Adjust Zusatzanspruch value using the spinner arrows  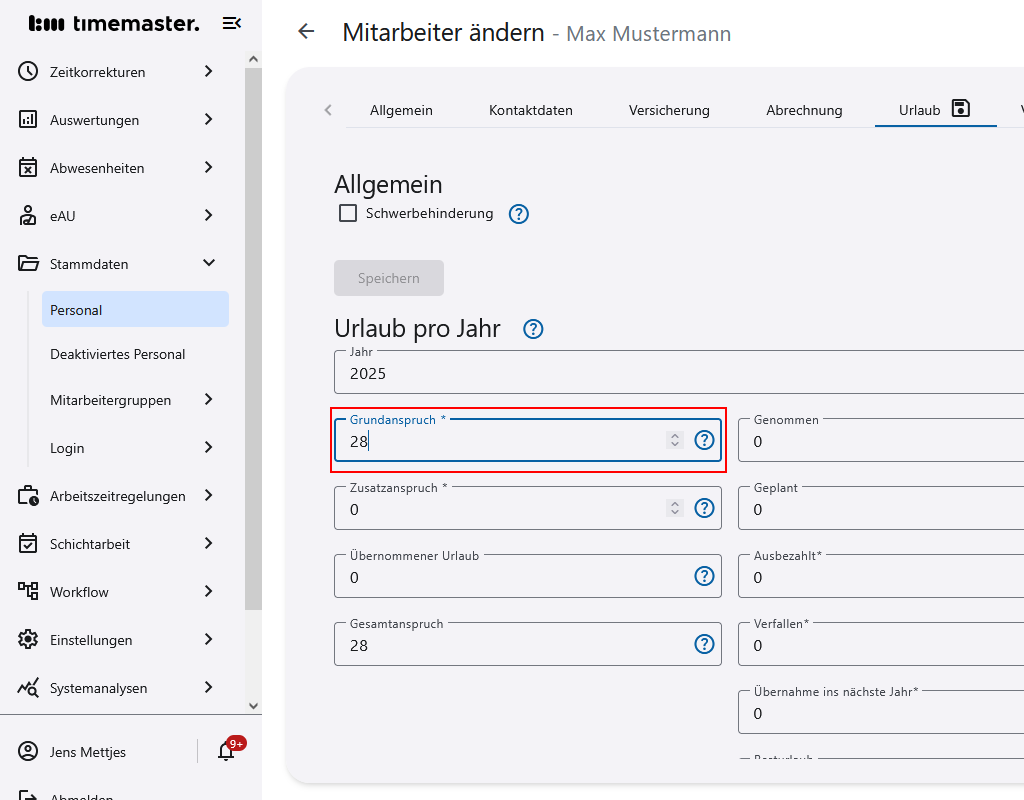point(675,508)
